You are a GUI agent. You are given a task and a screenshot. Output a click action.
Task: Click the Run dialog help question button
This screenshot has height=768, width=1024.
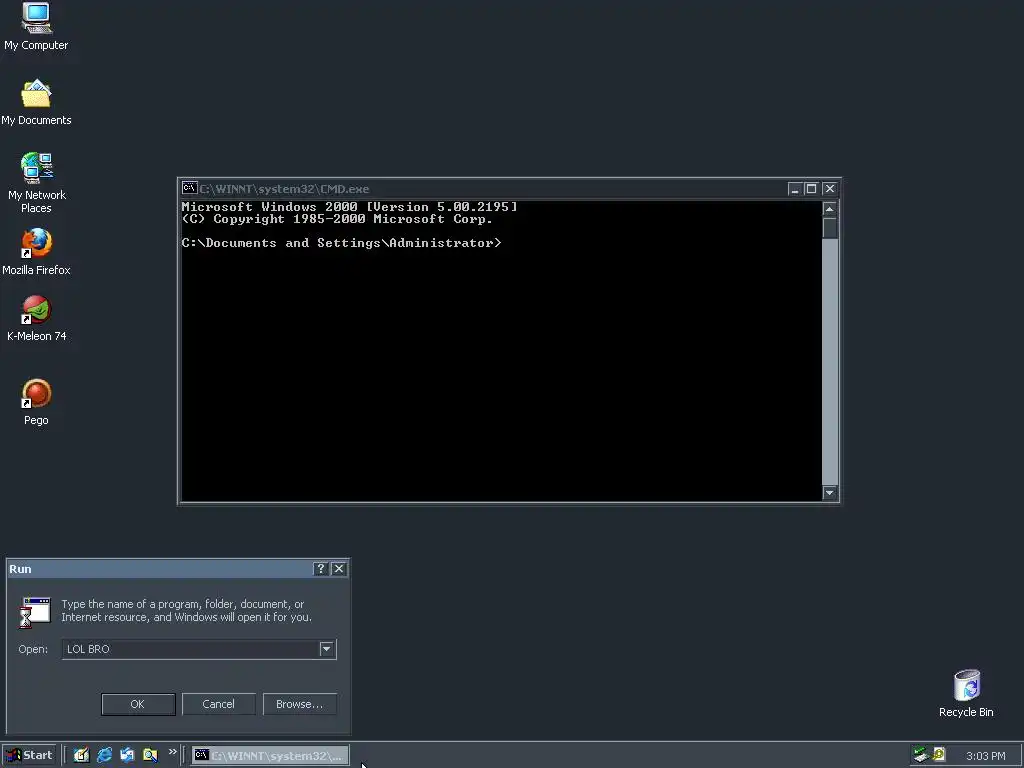pos(320,569)
